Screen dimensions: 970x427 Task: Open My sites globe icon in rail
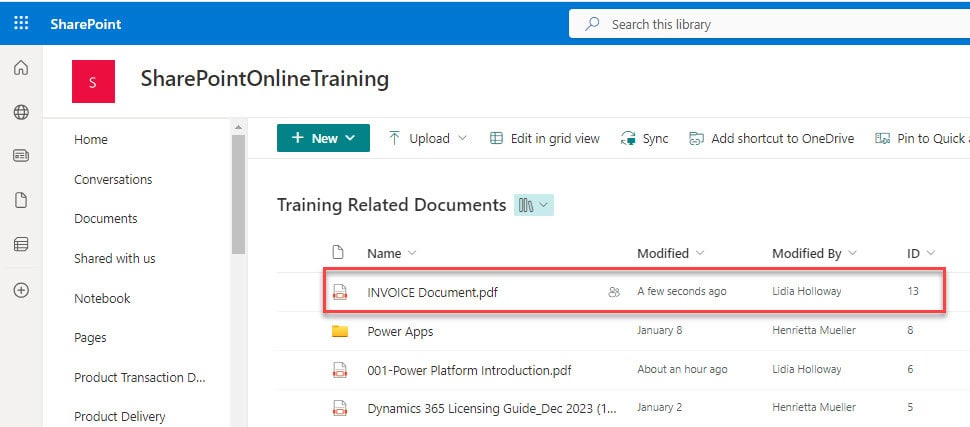coord(21,112)
